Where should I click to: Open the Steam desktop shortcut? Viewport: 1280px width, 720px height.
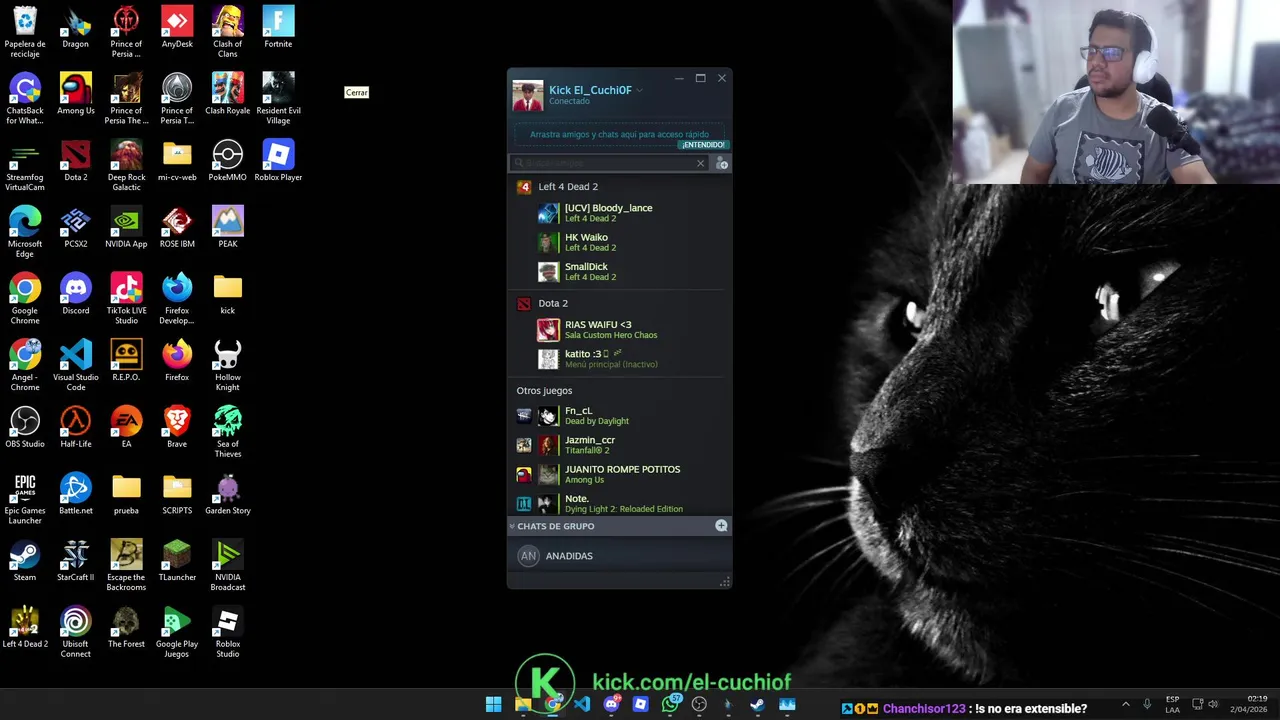(x=25, y=561)
